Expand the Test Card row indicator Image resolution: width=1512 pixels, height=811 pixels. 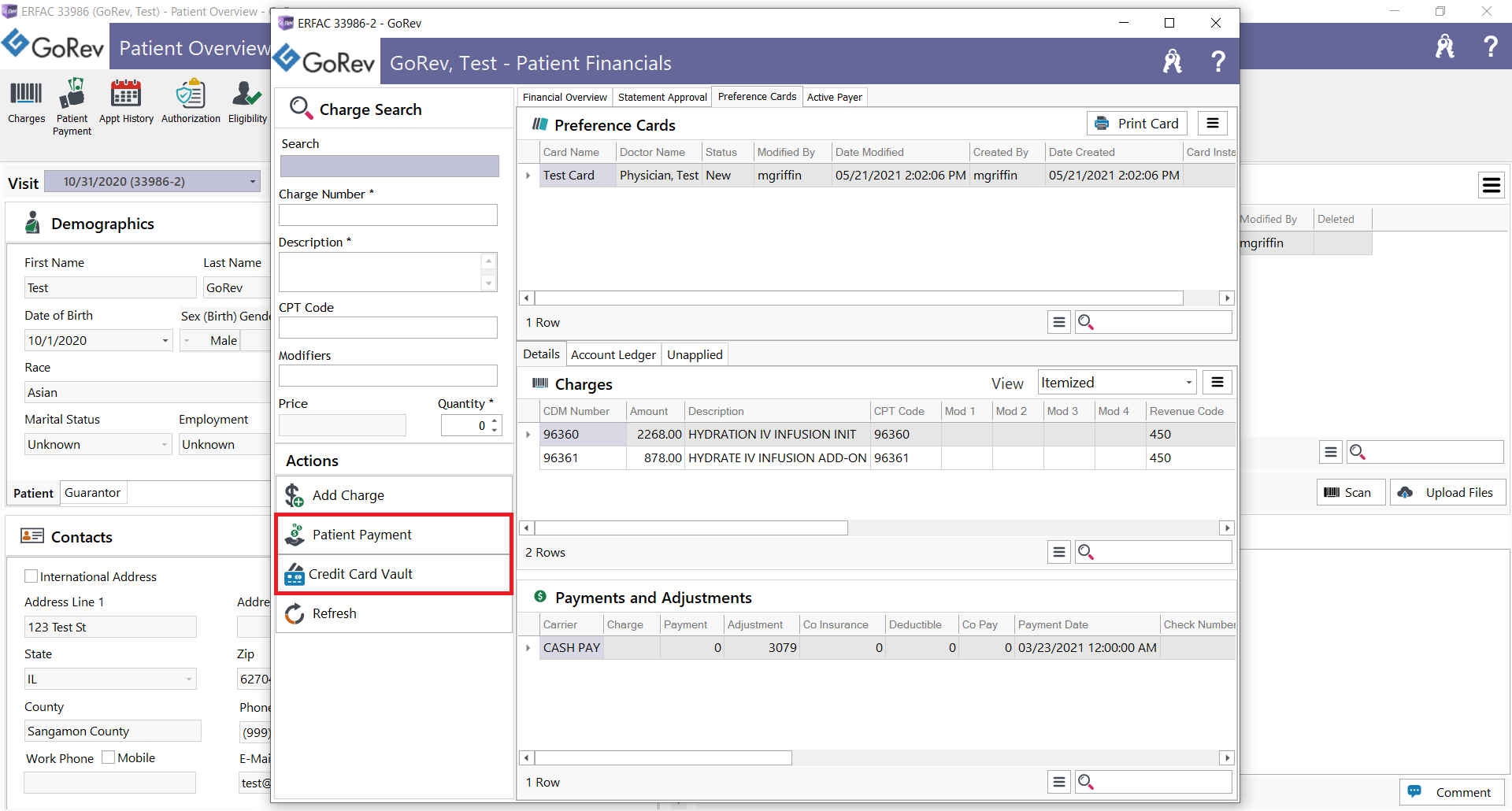(528, 175)
